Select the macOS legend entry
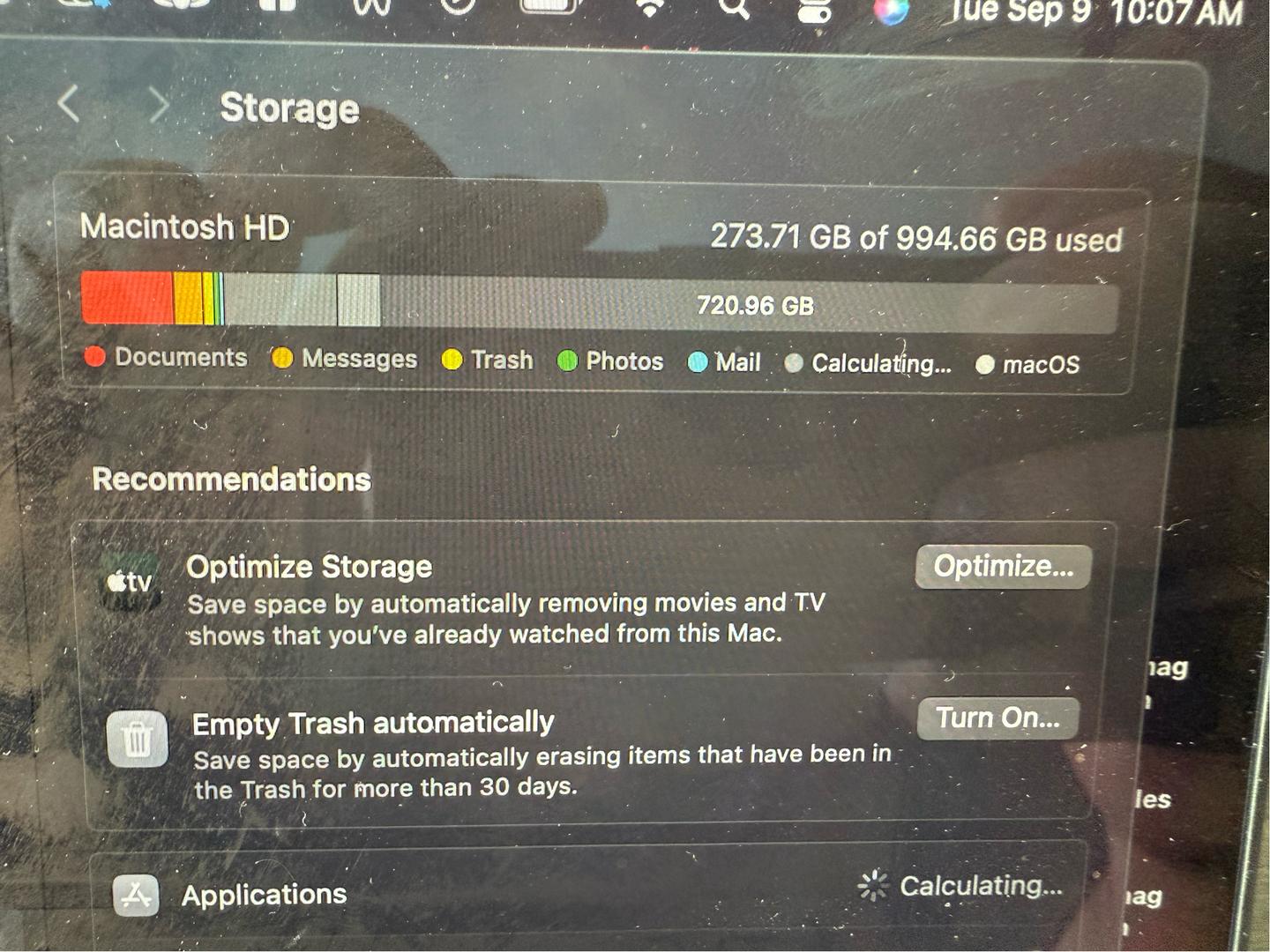 point(1028,365)
